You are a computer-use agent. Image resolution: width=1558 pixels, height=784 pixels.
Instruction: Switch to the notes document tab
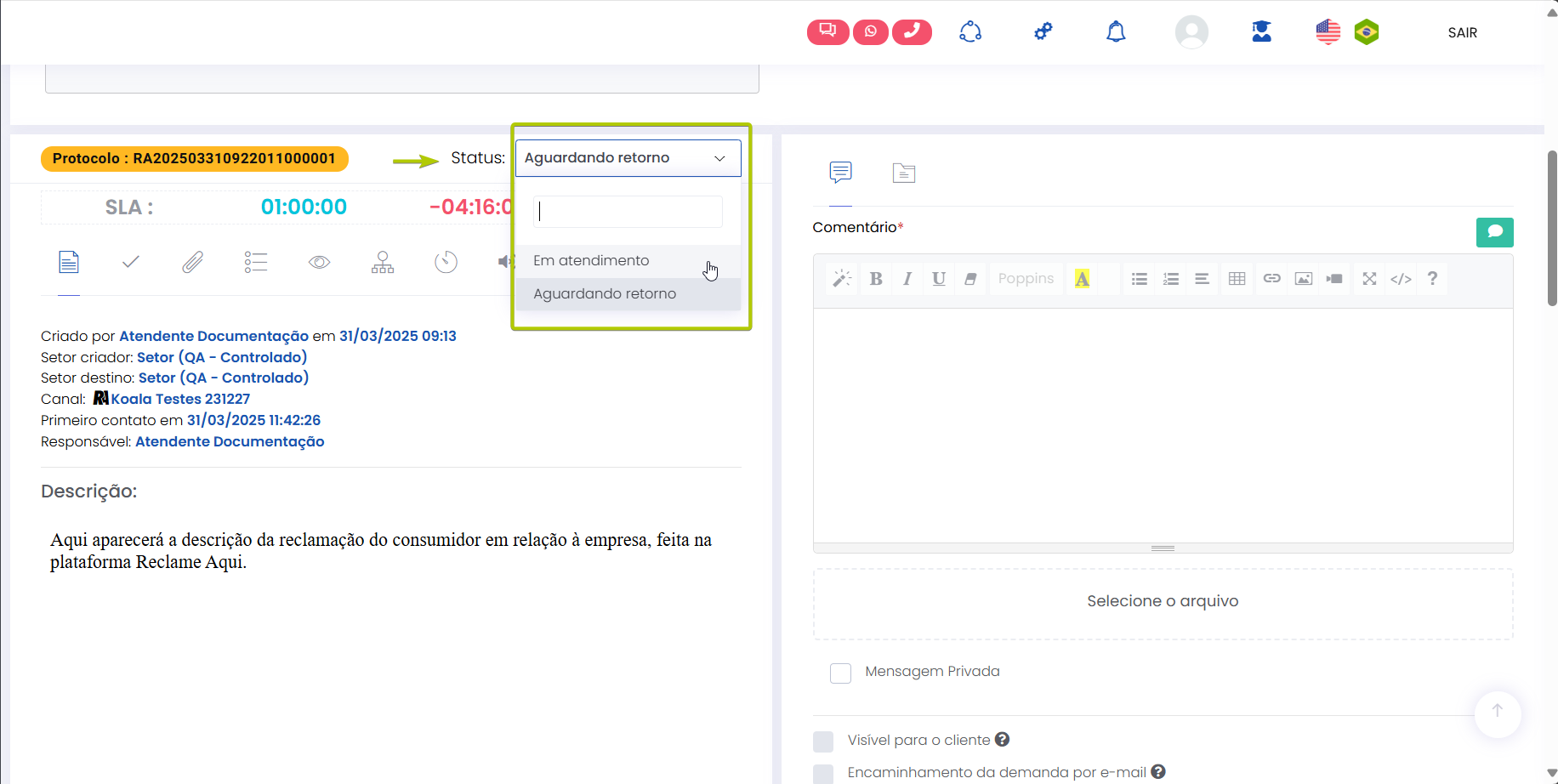(x=903, y=173)
